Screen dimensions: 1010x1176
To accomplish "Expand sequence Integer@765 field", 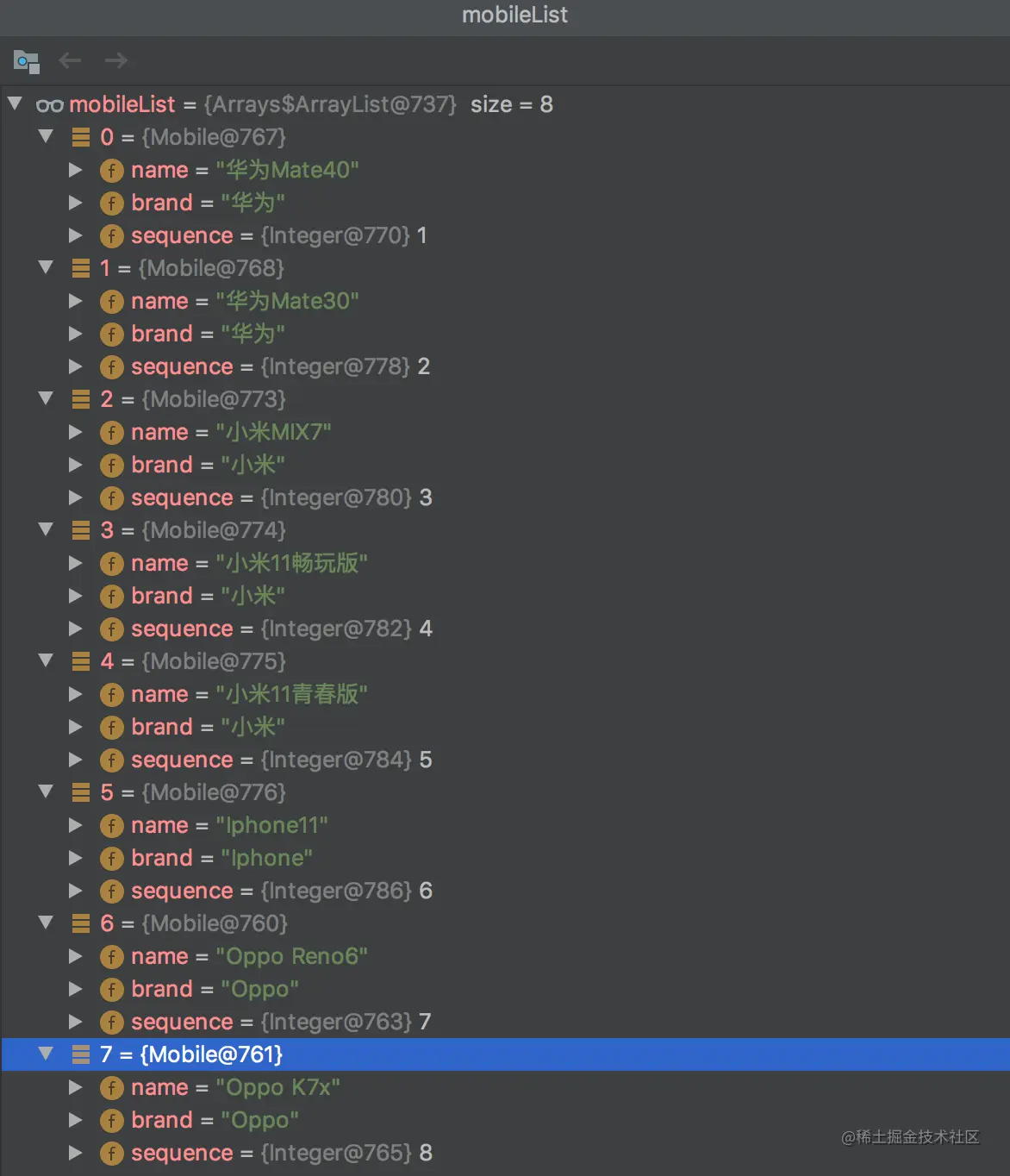I will point(76,1153).
